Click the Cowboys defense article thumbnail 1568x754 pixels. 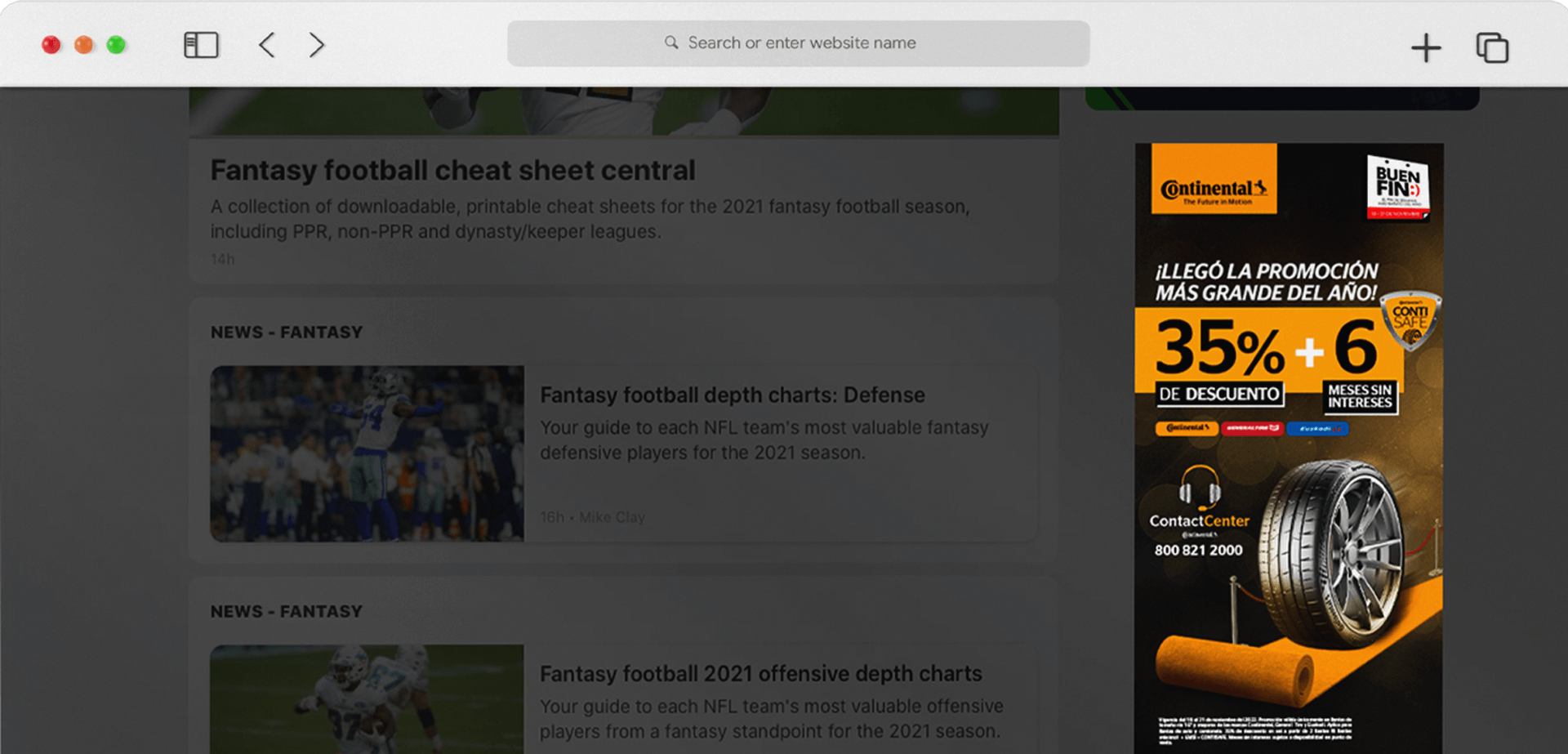coord(367,453)
